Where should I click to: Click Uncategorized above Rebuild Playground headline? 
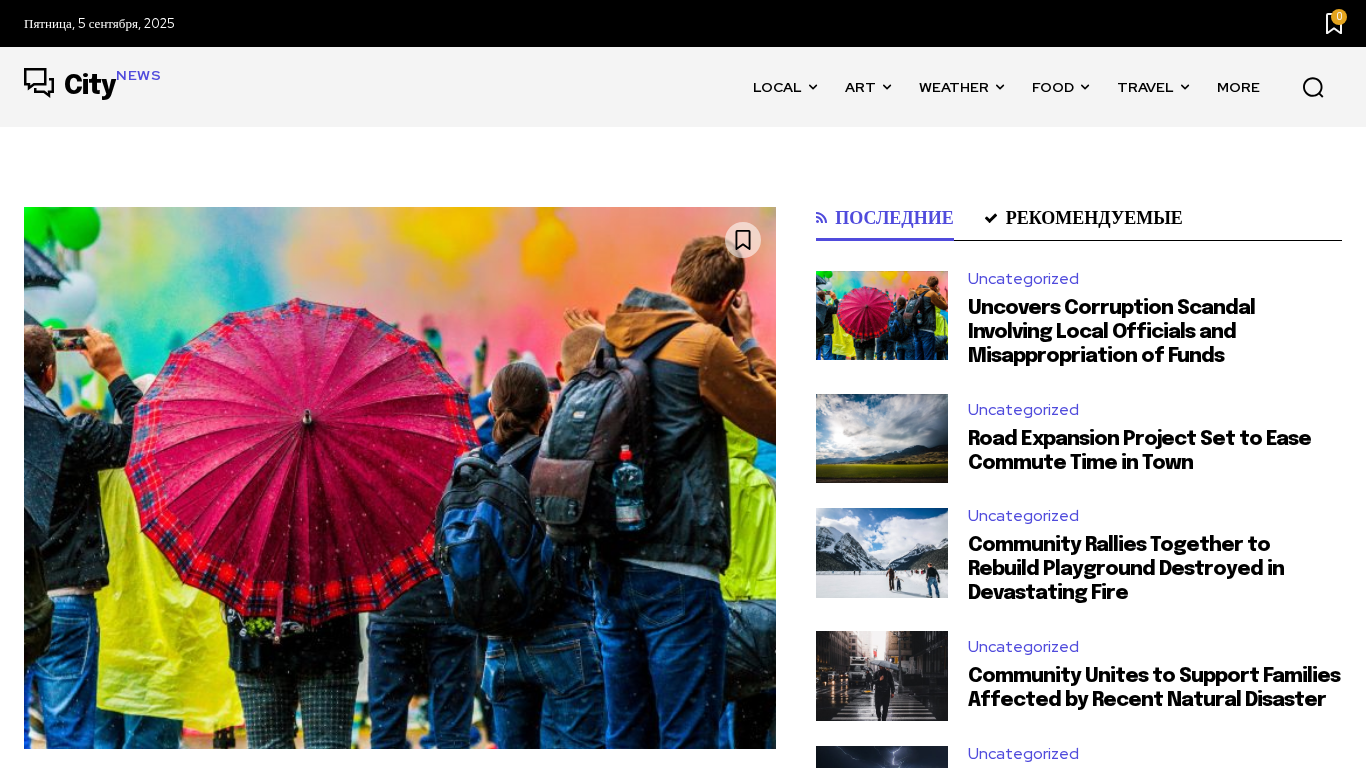click(x=1023, y=516)
